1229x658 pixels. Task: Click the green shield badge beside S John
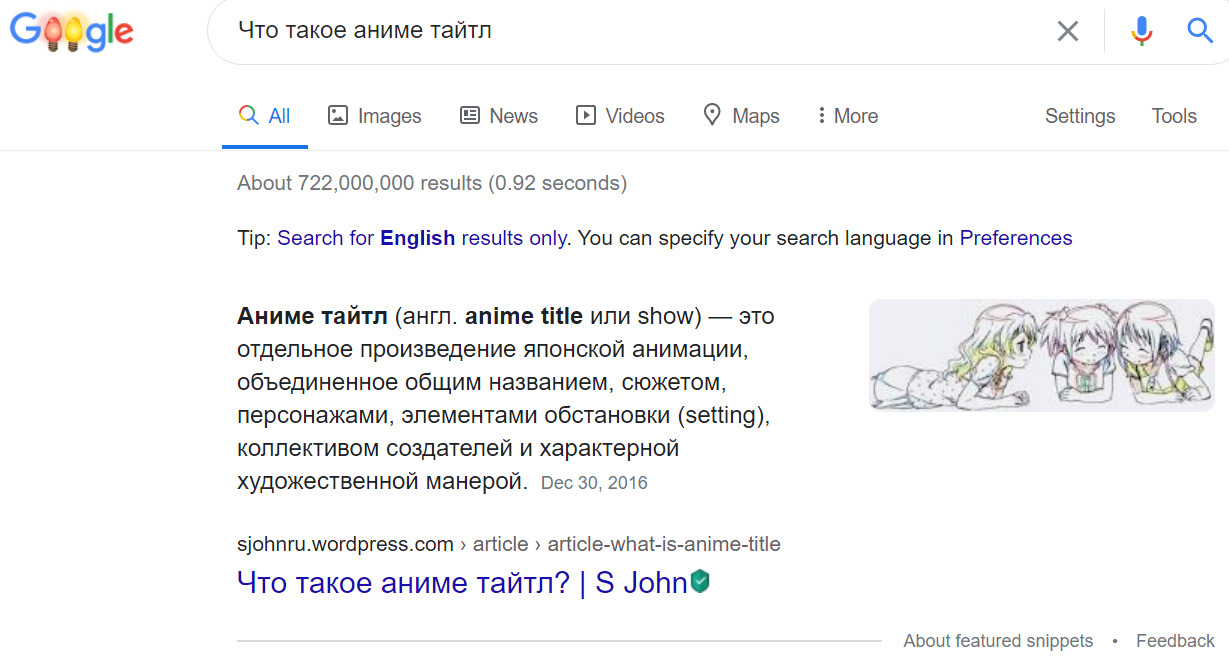(700, 582)
